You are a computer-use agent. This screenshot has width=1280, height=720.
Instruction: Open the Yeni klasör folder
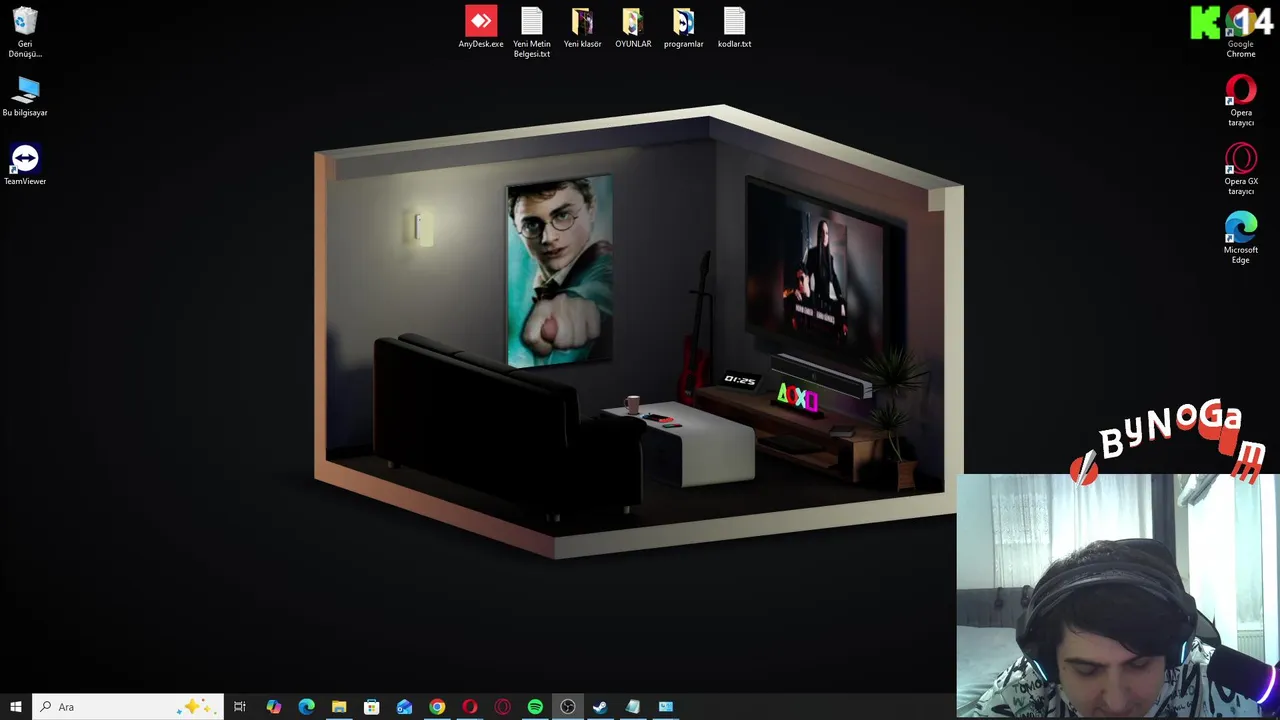tap(582, 28)
